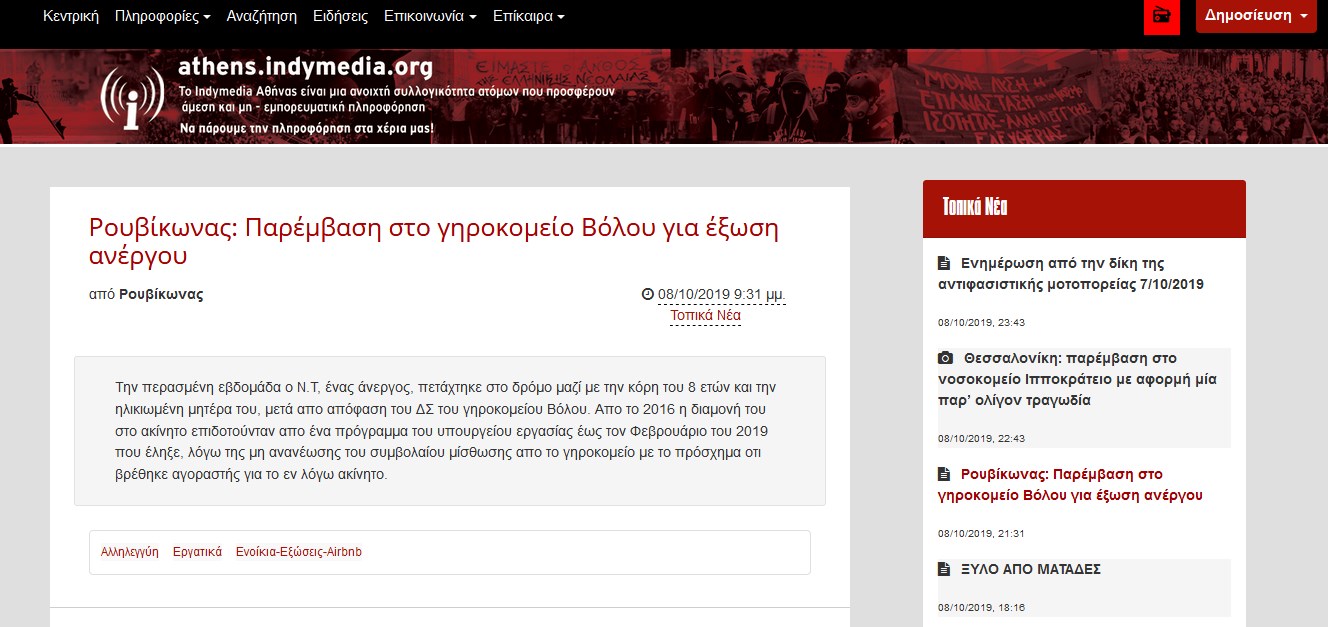Screen dimensions: 1328x627
Task: Open the Δημοσίευση dropdown button
Action: point(1256,16)
